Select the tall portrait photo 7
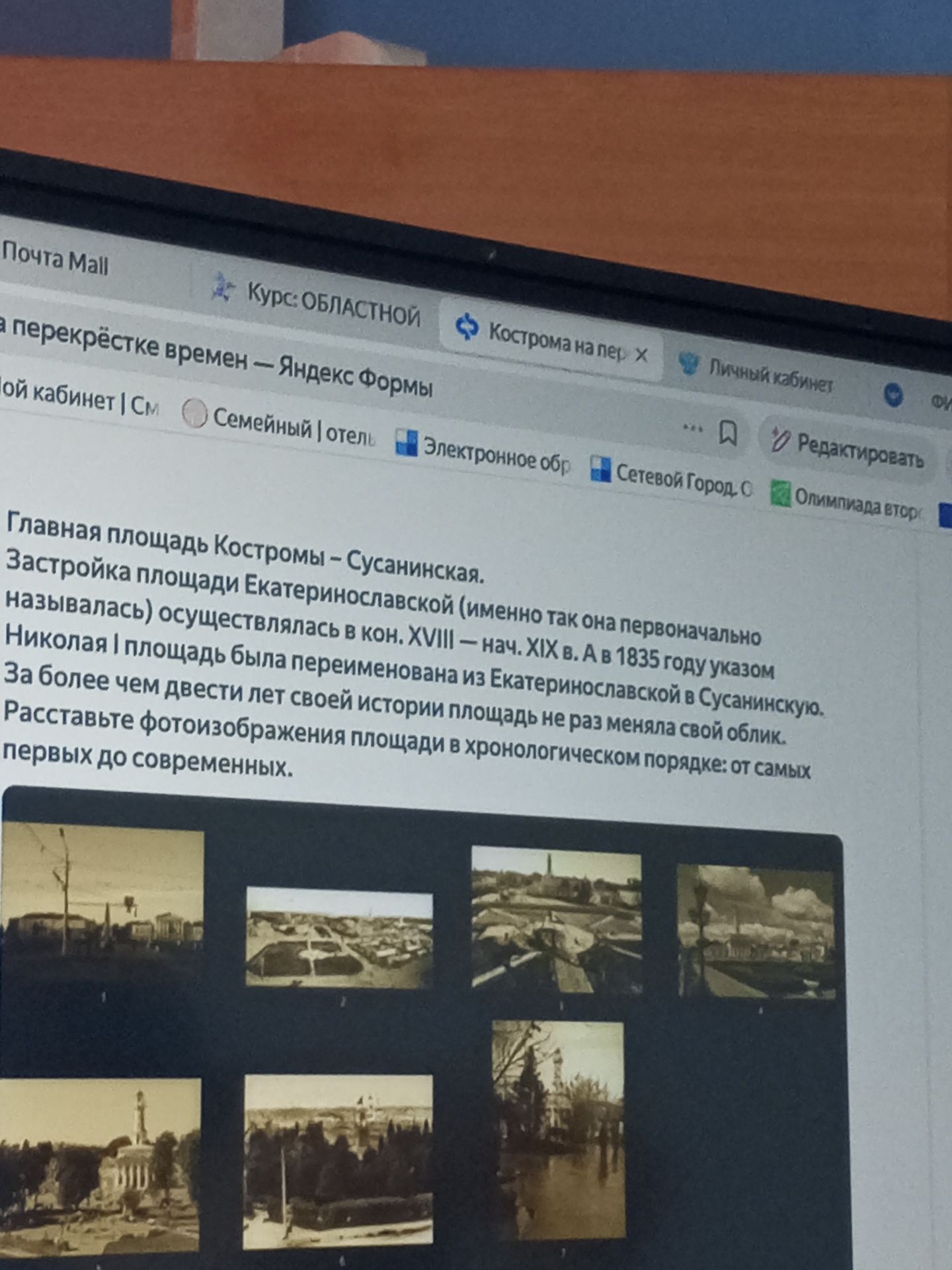The height and width of the screenshot is (1270, 952). click(x=559, y=1129)
